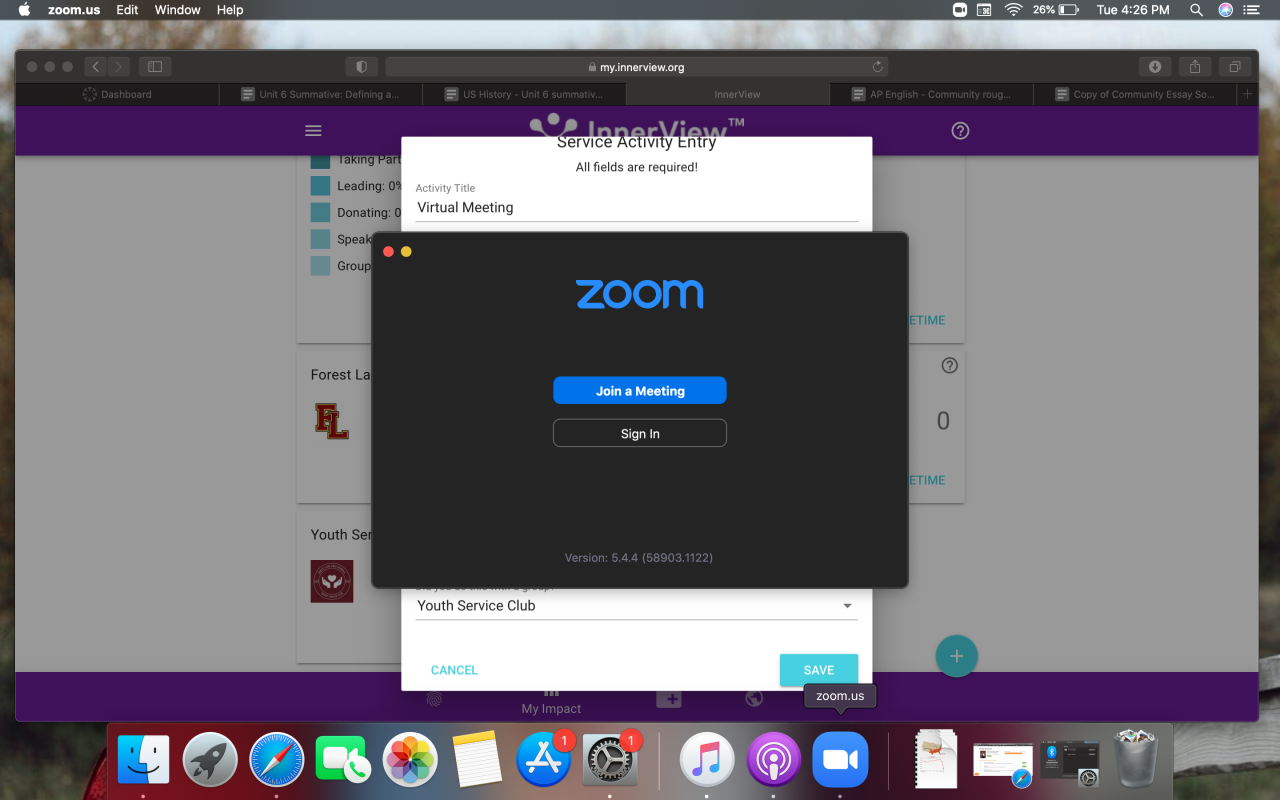Click the Wi-Fi icon in the menu bar

(x=1013, y=10)
